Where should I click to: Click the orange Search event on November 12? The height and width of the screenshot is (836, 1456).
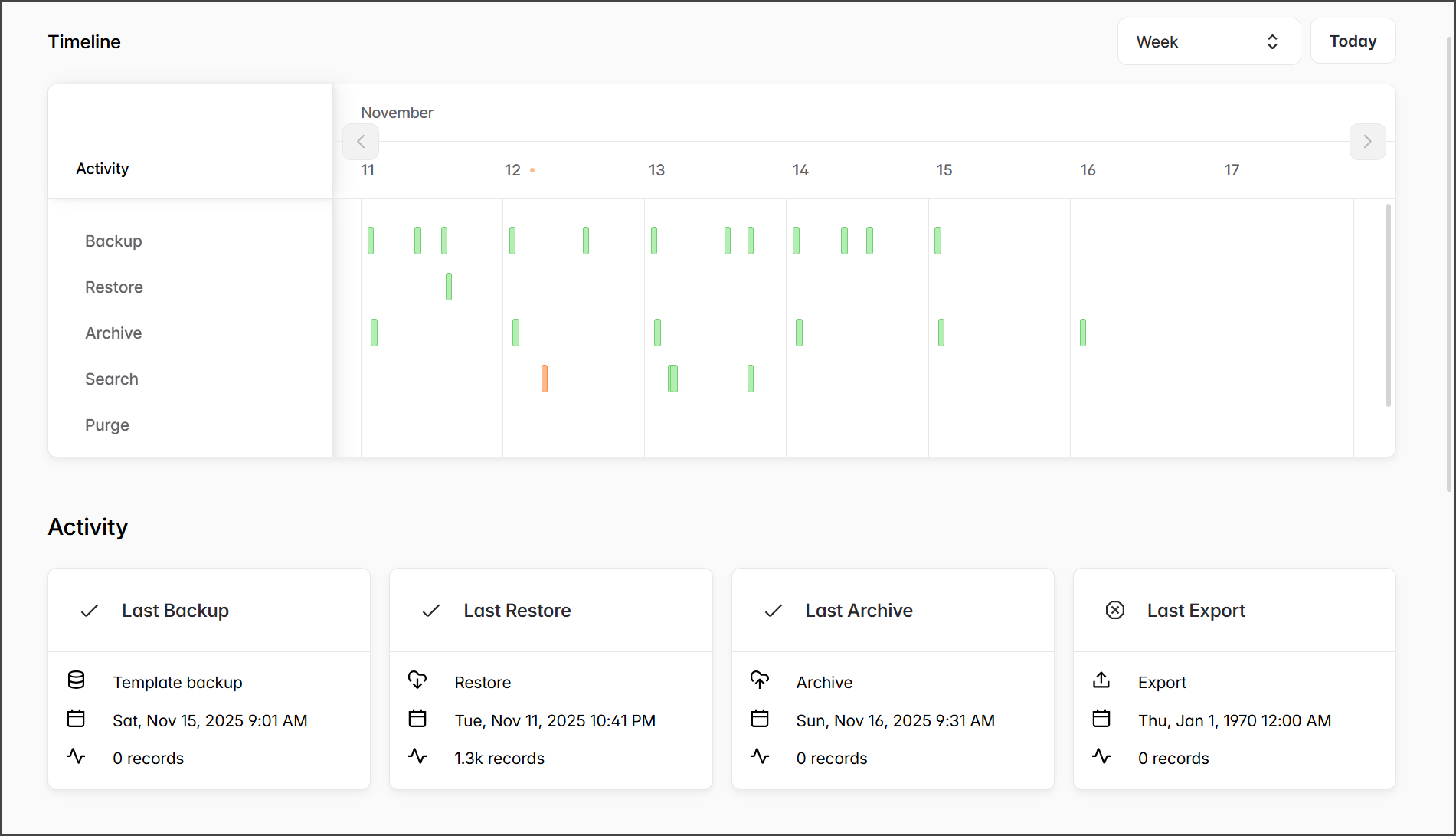pyautogui.click(x=545, y=379)
